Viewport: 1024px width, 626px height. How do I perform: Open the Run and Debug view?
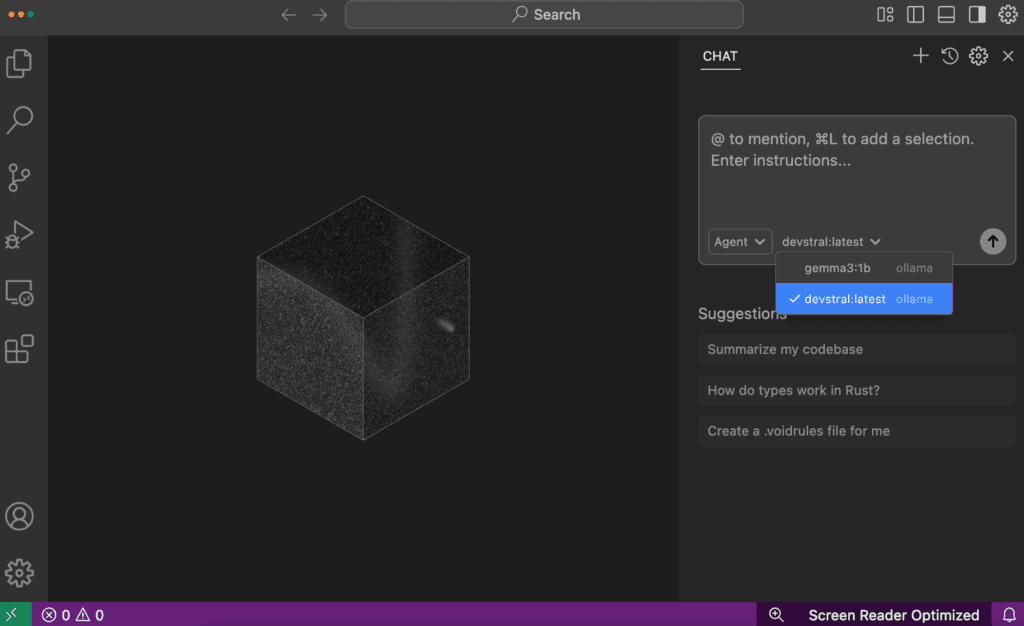click(19, 235)
